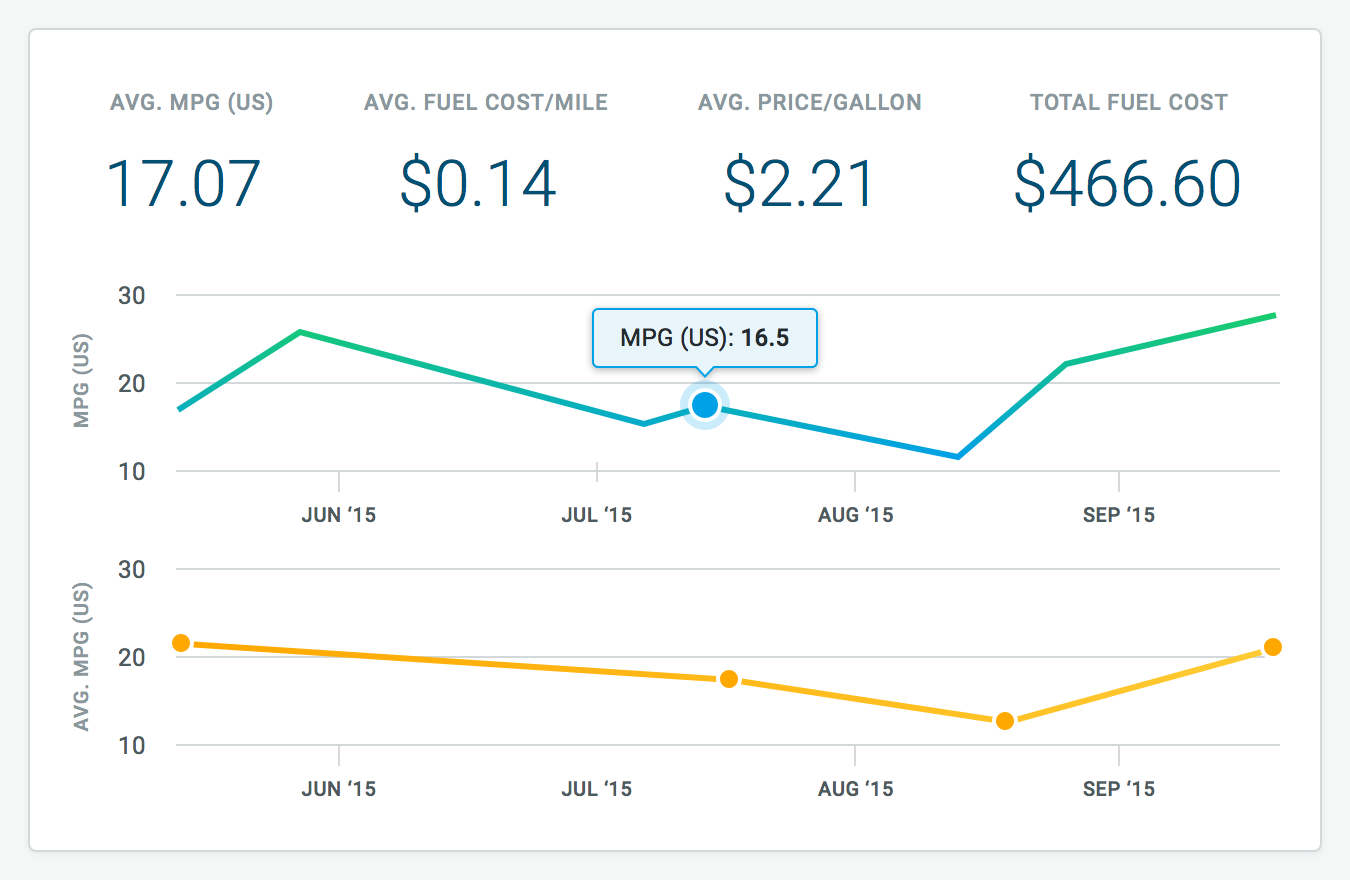Click AUG '15 label on the lower chart
1350x880 pixels.
click(x=856, y=789)
